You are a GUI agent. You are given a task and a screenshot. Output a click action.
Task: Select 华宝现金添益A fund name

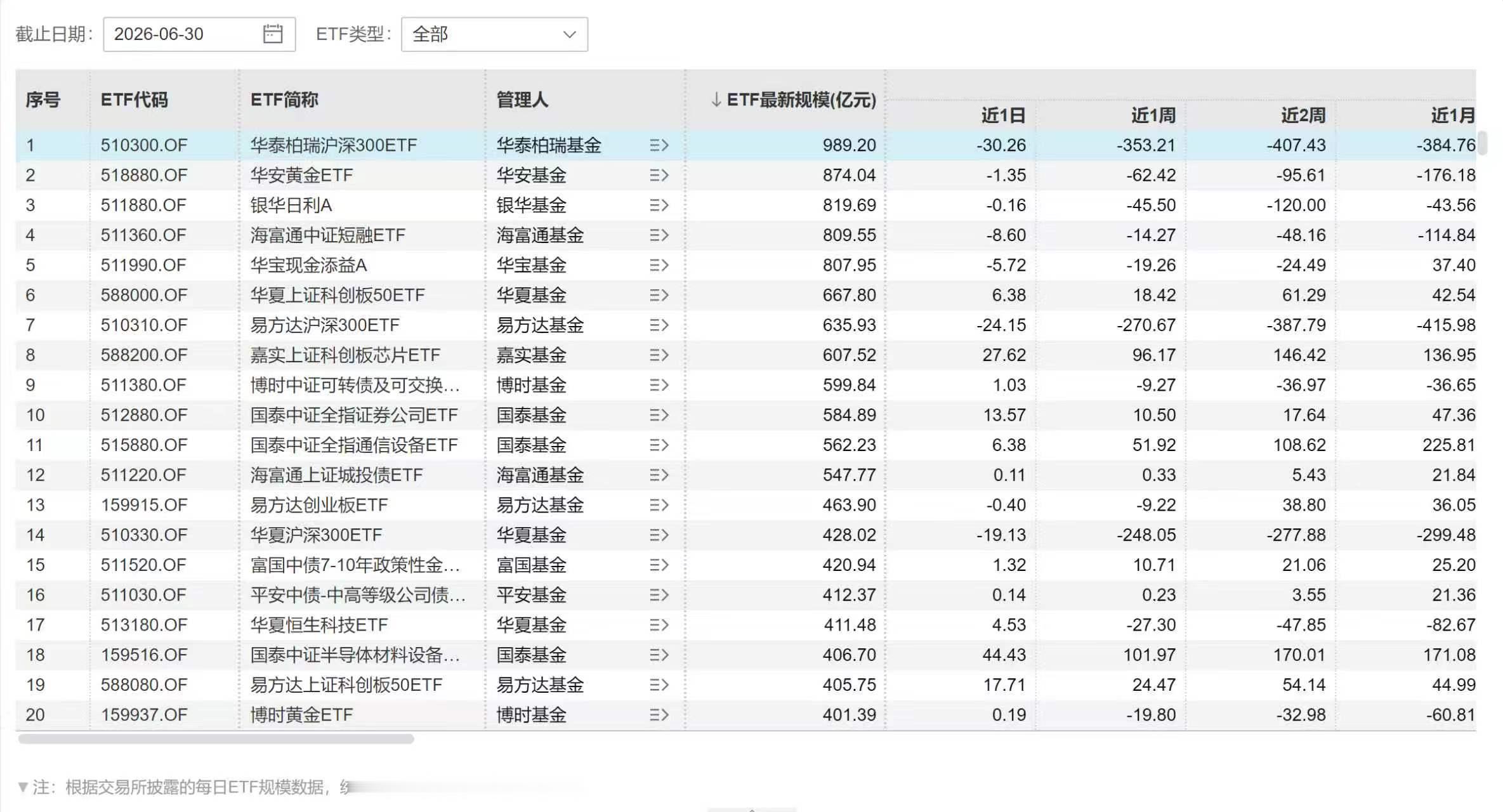coord(308,265)
